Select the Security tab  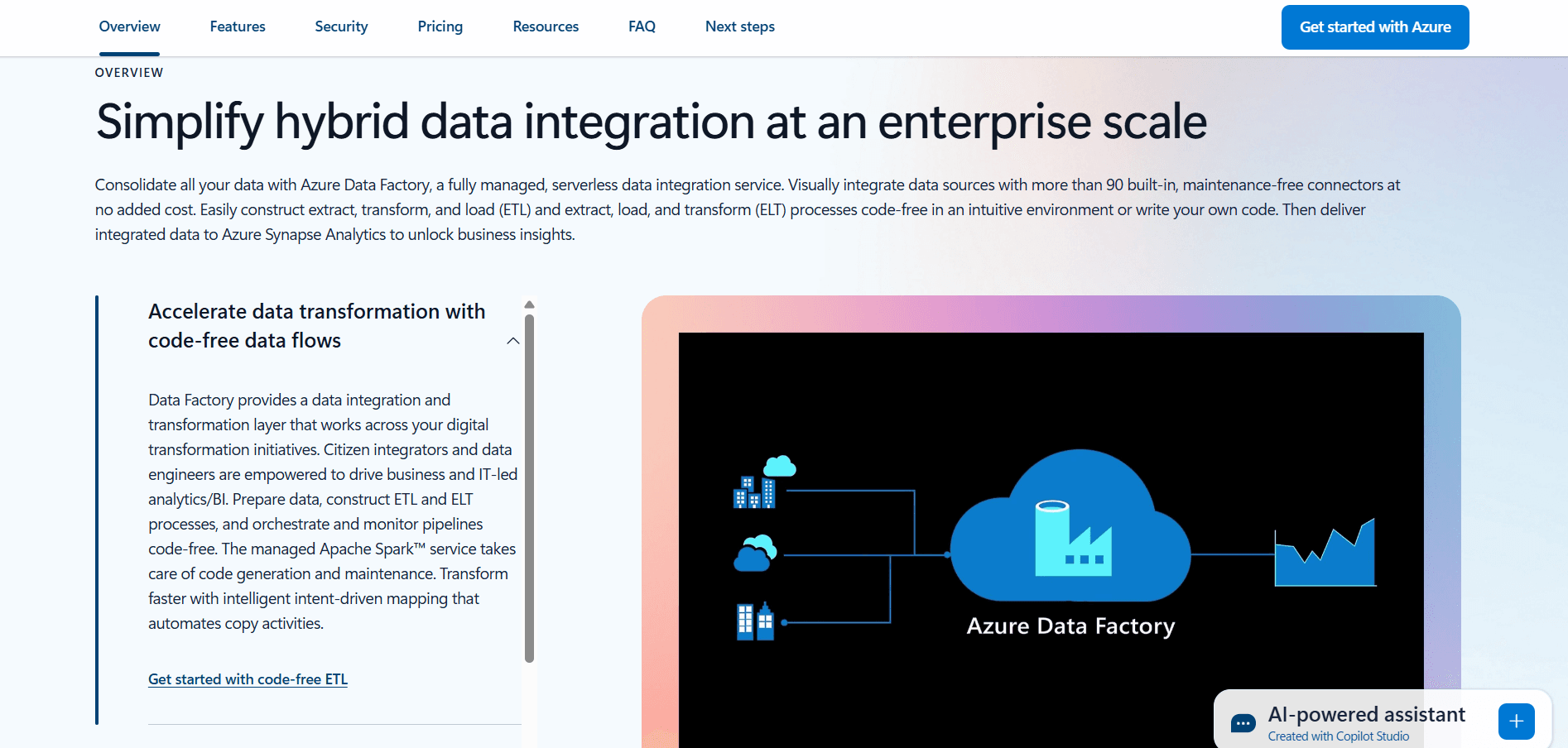point(341,26)
